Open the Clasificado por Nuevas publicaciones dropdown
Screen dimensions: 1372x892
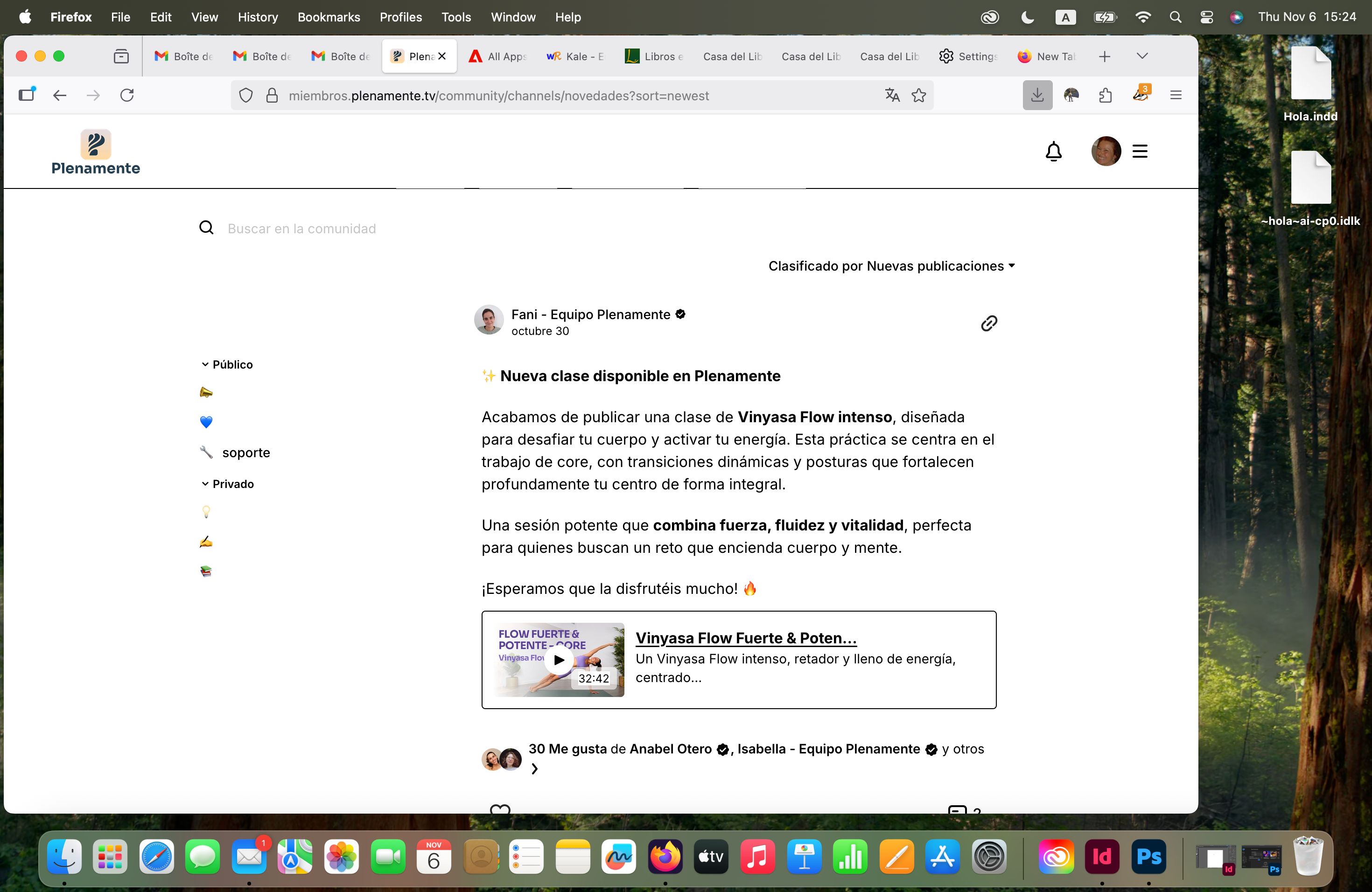(x=891, y=266)
